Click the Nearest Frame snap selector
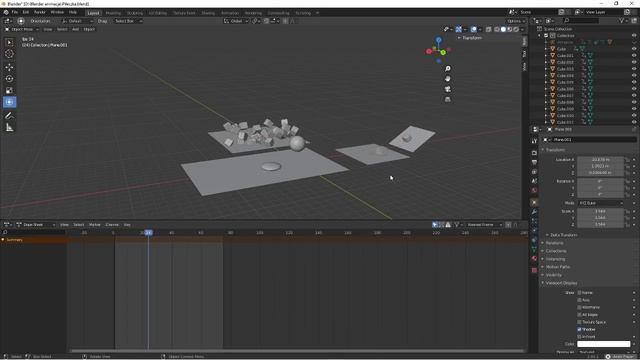640x360 pixels. click(x=484, y=225)
